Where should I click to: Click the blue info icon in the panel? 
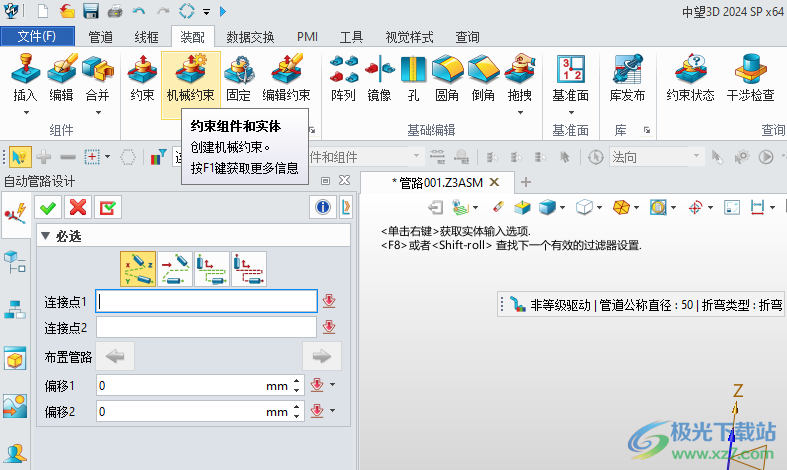[x=323, y=207]
